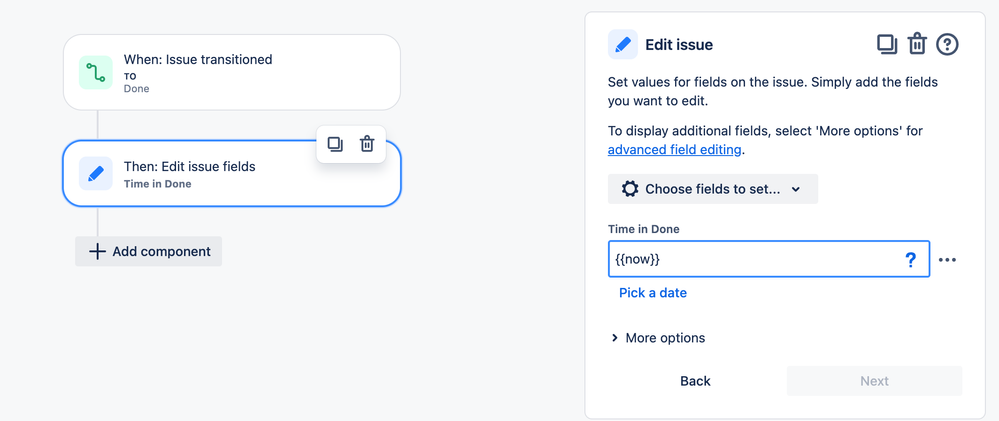Open help via question mark circle icon
This screenshot has width=999, height=421.
click(947, 45)
